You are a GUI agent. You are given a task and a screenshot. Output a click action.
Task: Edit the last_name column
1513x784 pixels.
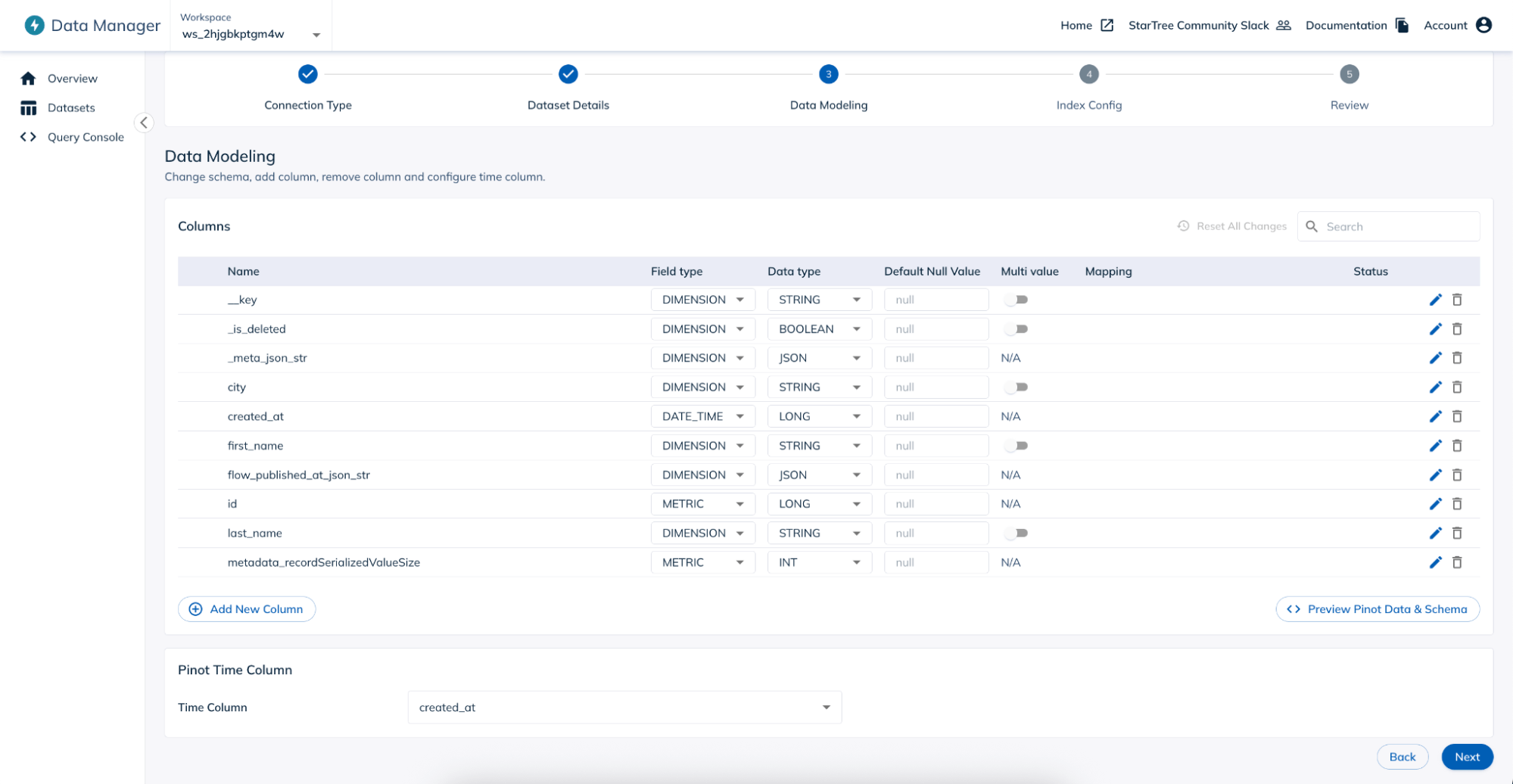(1435, 534)
